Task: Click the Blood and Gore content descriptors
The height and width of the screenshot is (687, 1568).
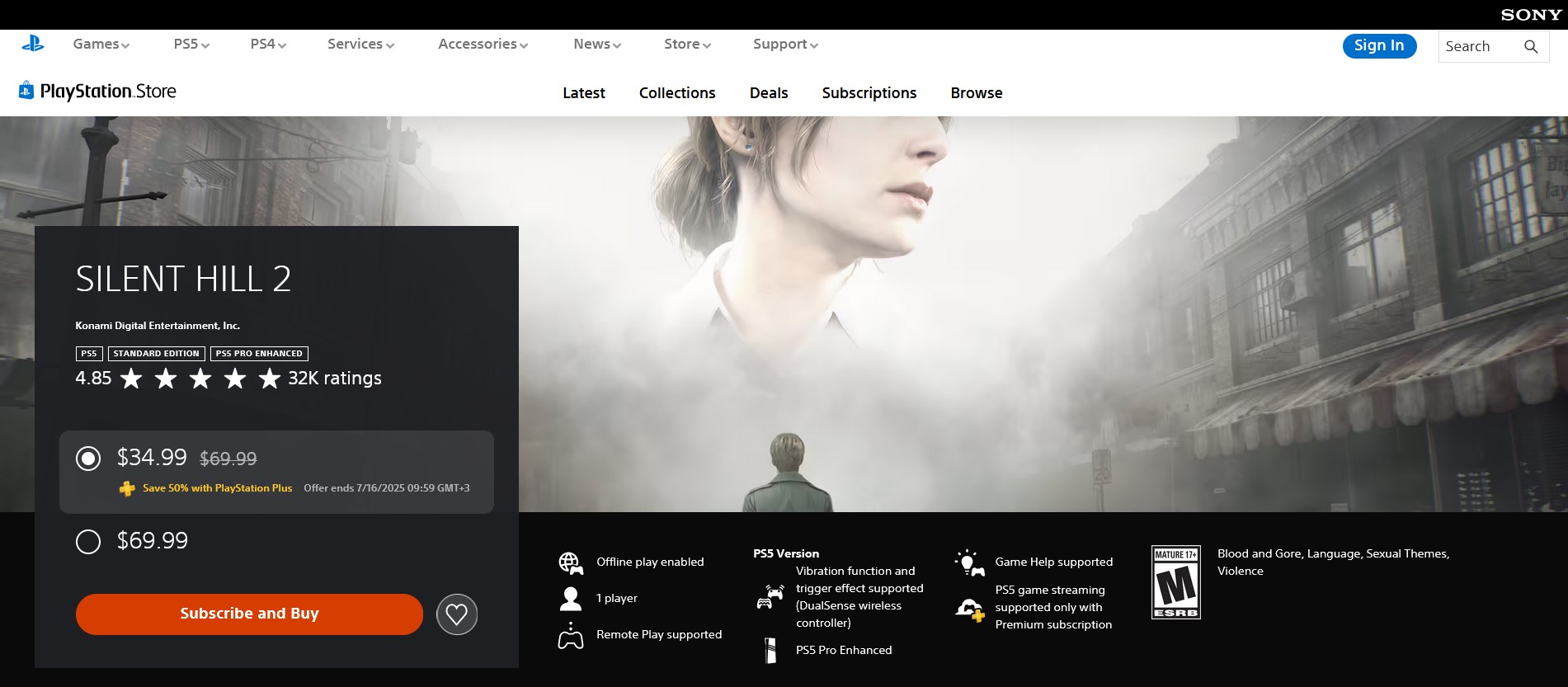Action: [1333, 562]
